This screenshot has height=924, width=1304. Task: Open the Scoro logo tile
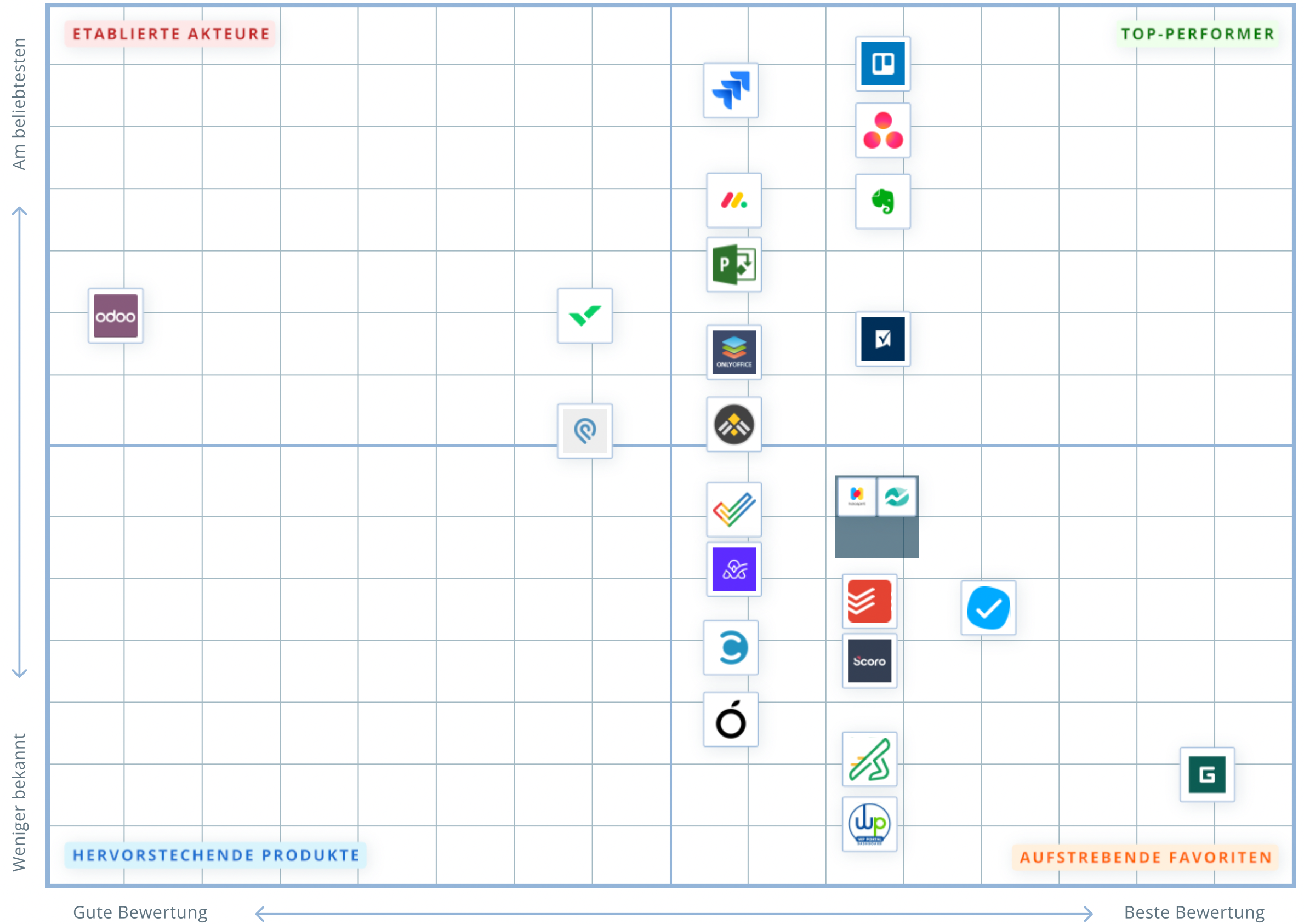pyautogui.click(x=869, y=661)
